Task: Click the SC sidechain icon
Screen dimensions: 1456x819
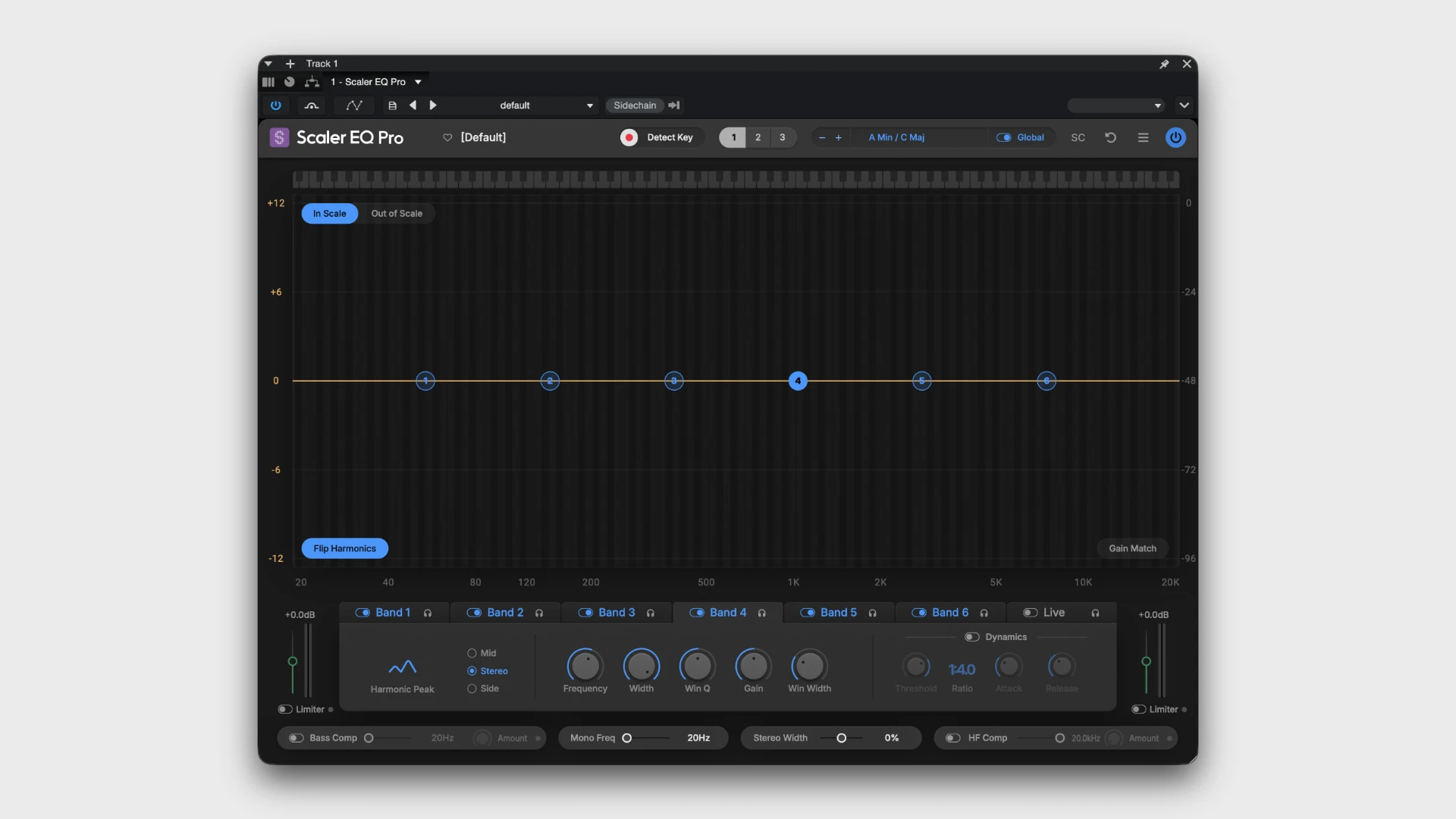Action: pos(1078,137)
